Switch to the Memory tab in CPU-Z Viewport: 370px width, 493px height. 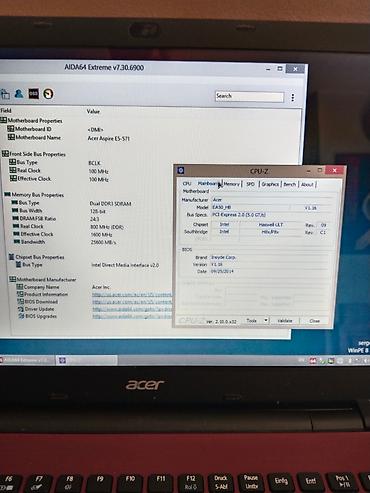click(x=232, y=184)
